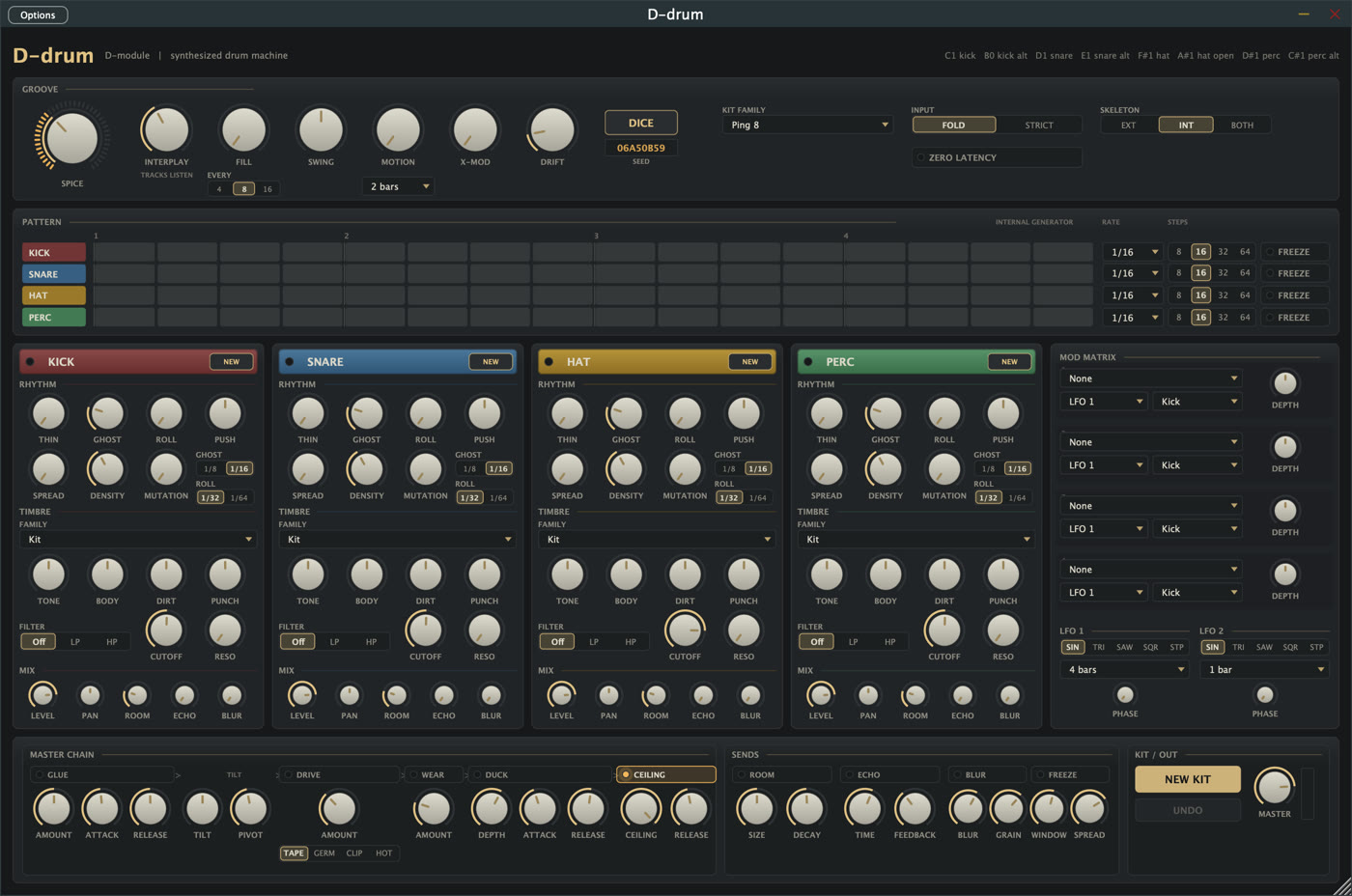Open the Options menu
This screenshot has height=896, width=1352.
pos(38,14)
